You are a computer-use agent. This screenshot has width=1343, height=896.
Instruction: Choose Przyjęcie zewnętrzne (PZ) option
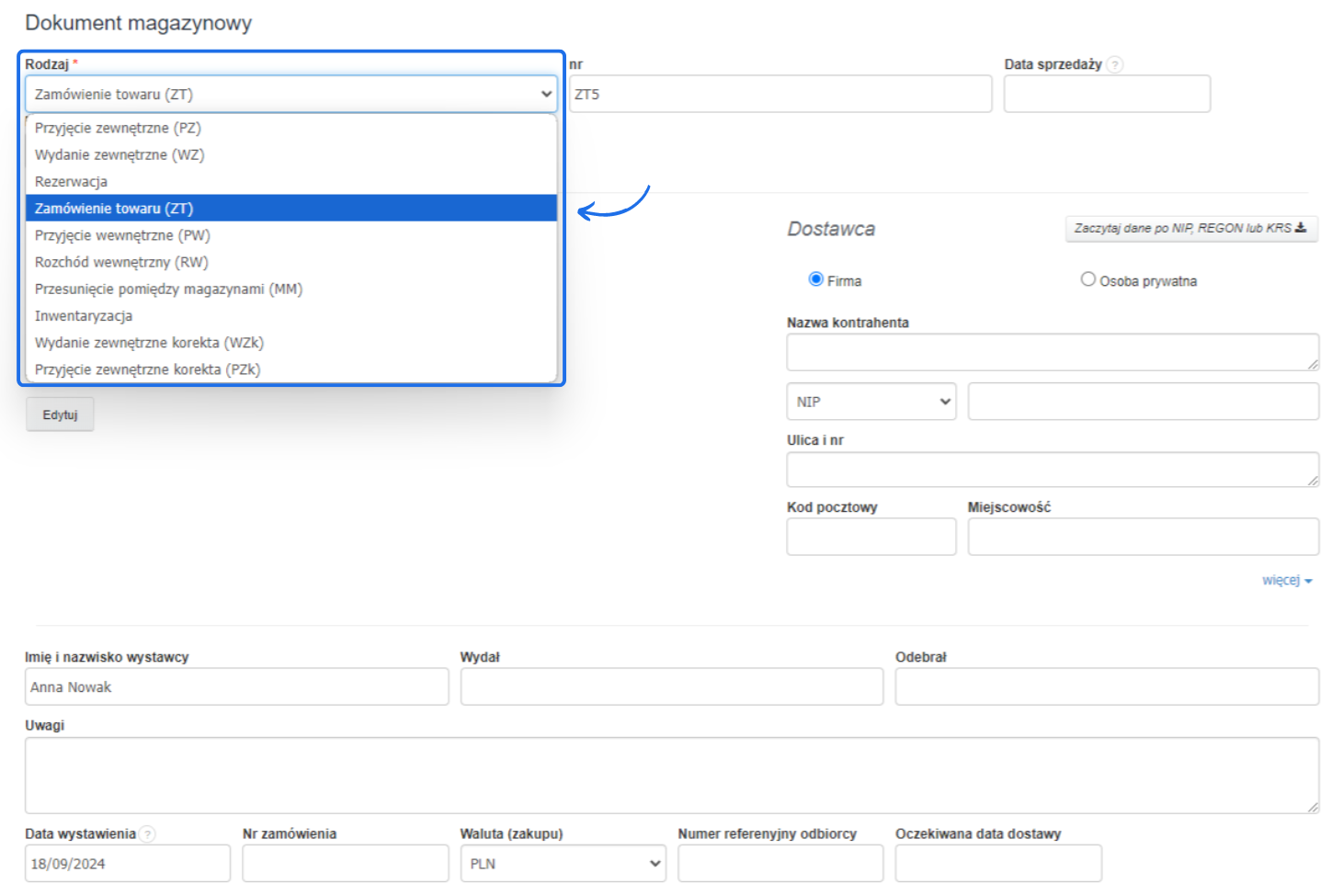pos(118,128)
